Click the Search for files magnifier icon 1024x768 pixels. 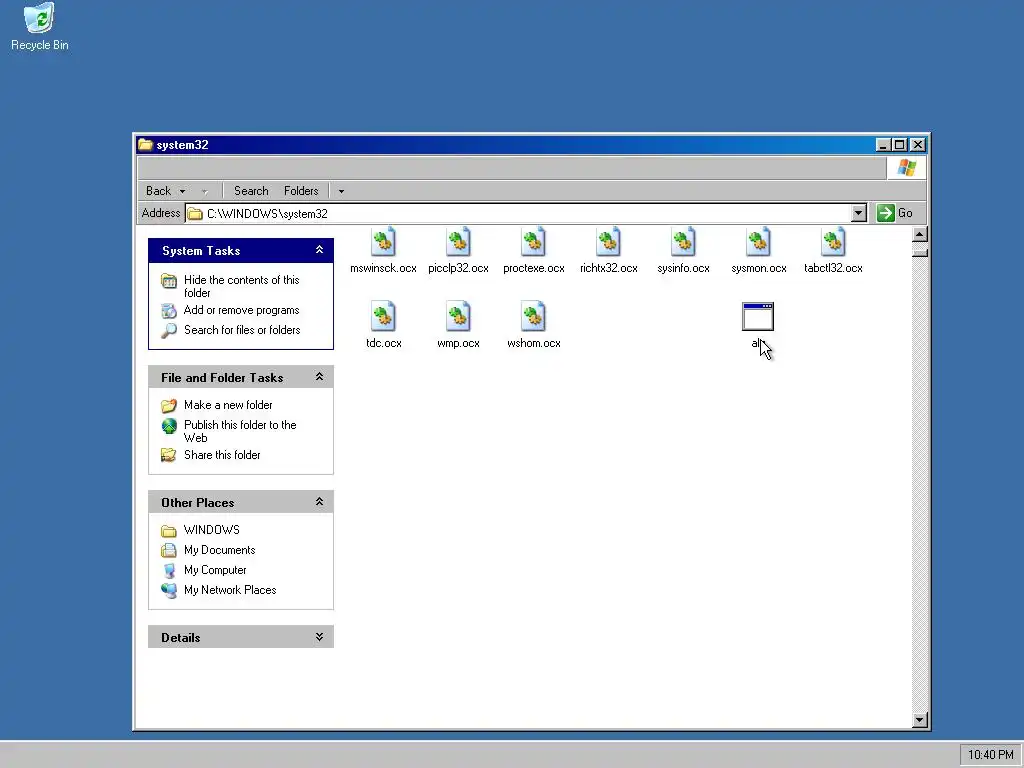[x=169, y=330]
